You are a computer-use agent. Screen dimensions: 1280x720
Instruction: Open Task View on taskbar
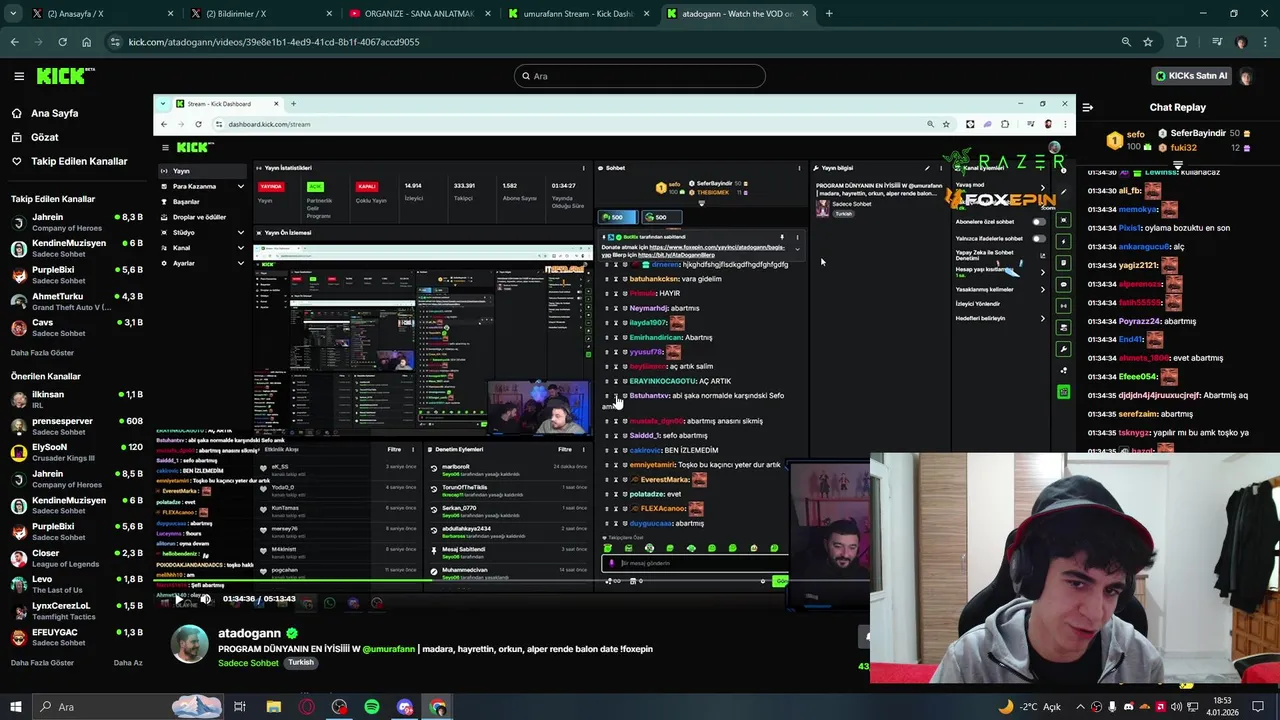tap(240, 707)
